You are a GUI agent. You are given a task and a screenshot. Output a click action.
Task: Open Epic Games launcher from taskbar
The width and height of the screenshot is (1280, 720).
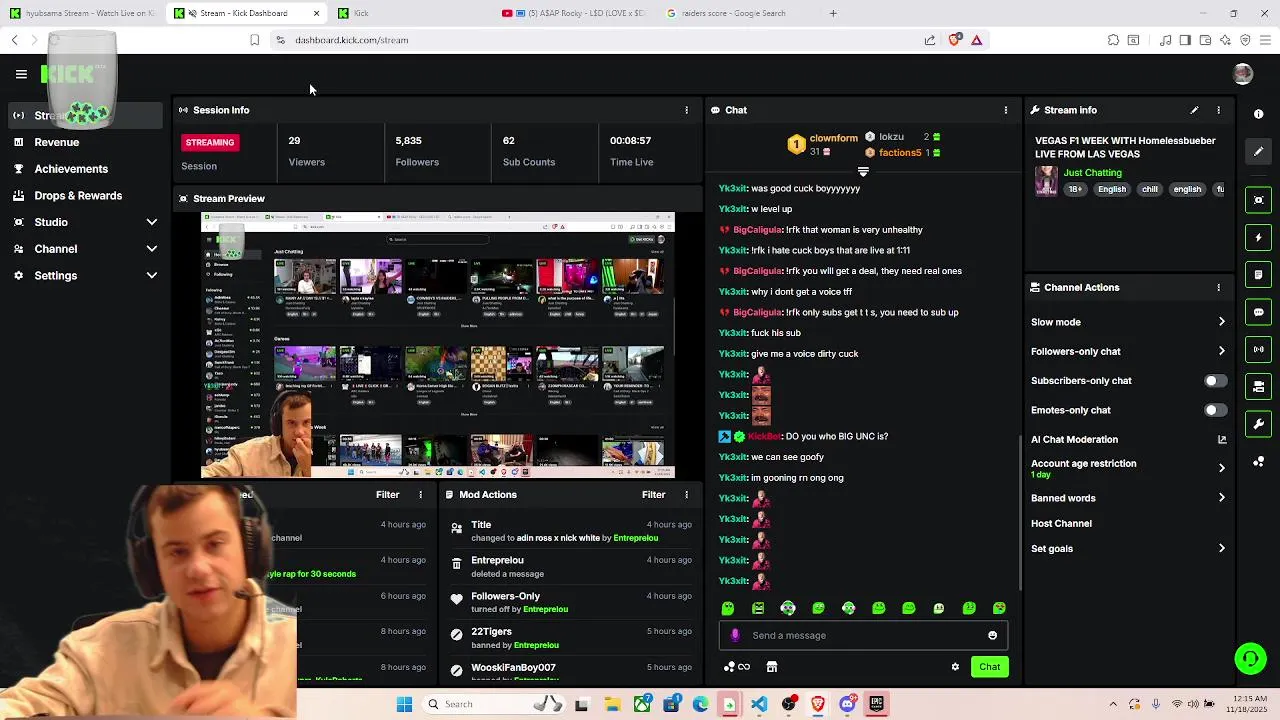[x=876, y=704]
